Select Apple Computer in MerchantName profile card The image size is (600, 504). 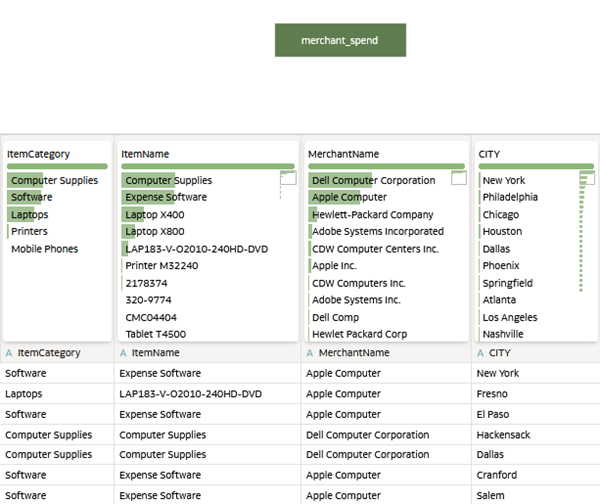(349, 197)
